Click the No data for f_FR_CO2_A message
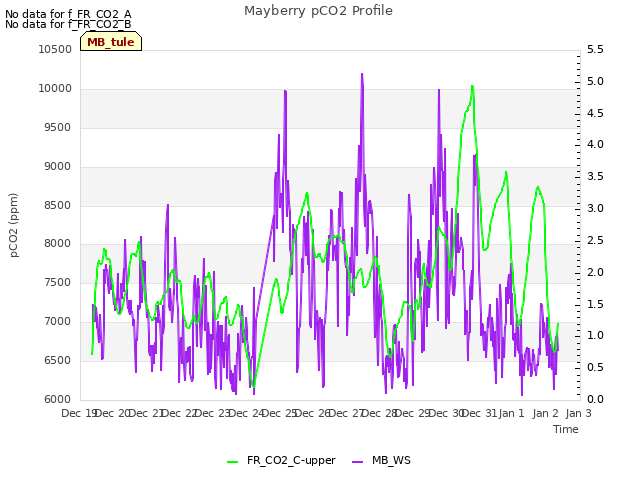The height and width of the screenshot is (480, 640). tap(68, 14)
